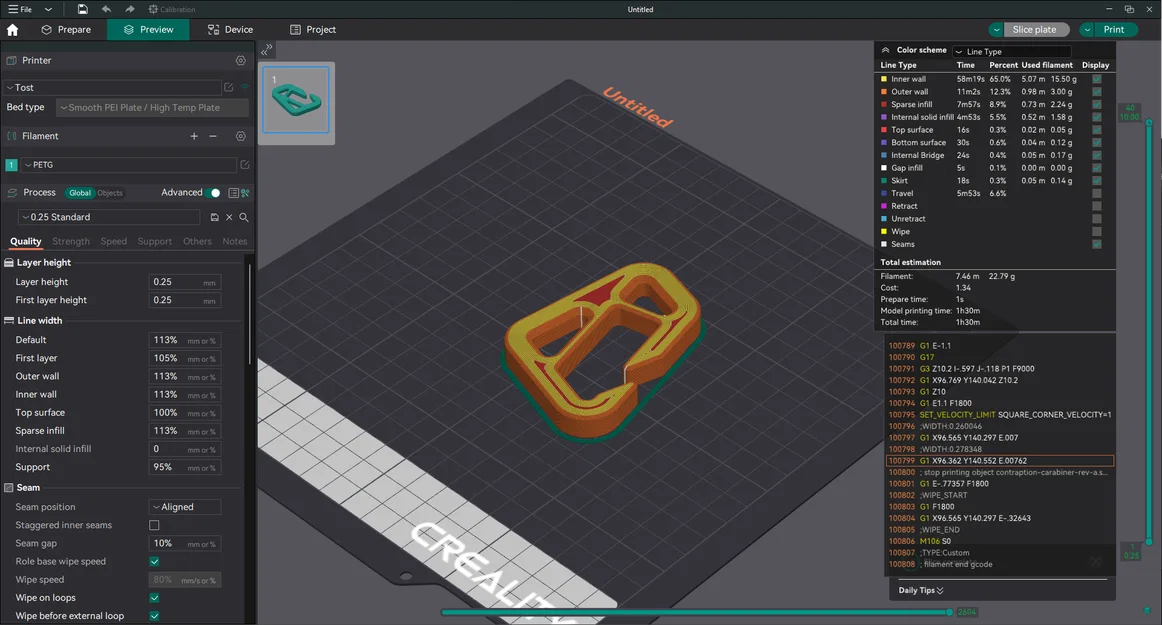Expand the Daily Tips section
The height and width of the screenshot is (625, 1162).
pyautogui.click(x=921, y=590)
